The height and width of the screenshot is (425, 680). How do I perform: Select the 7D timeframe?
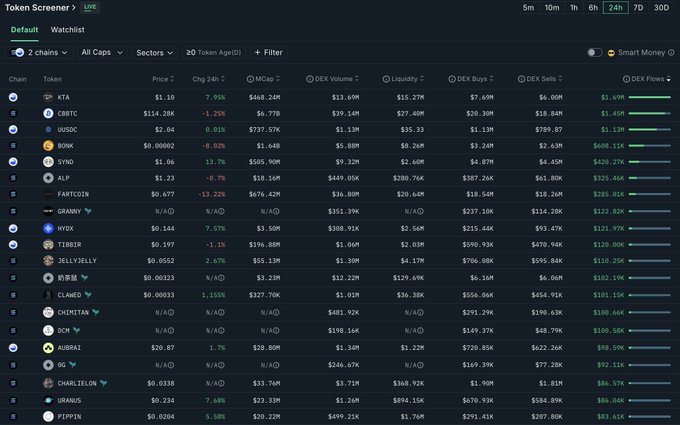click(638, 7)
